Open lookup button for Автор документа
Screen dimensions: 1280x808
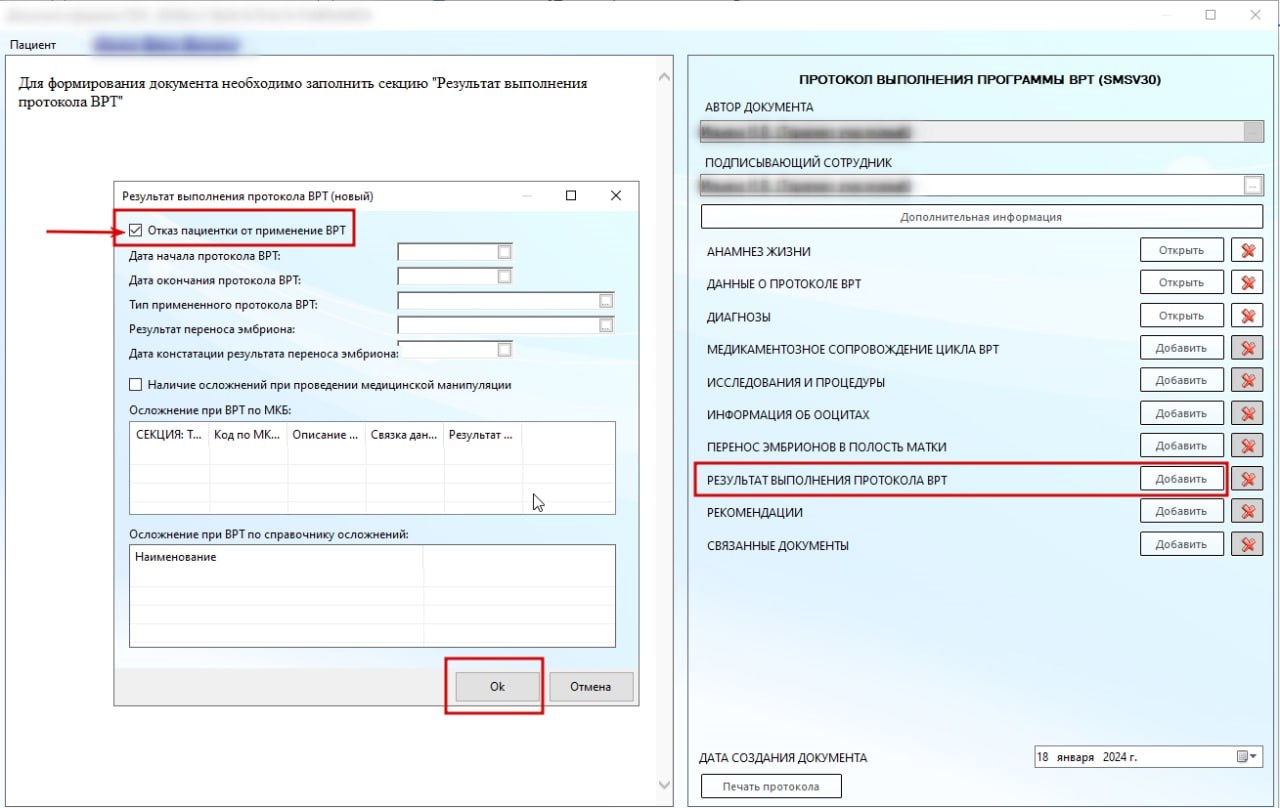1253,131
